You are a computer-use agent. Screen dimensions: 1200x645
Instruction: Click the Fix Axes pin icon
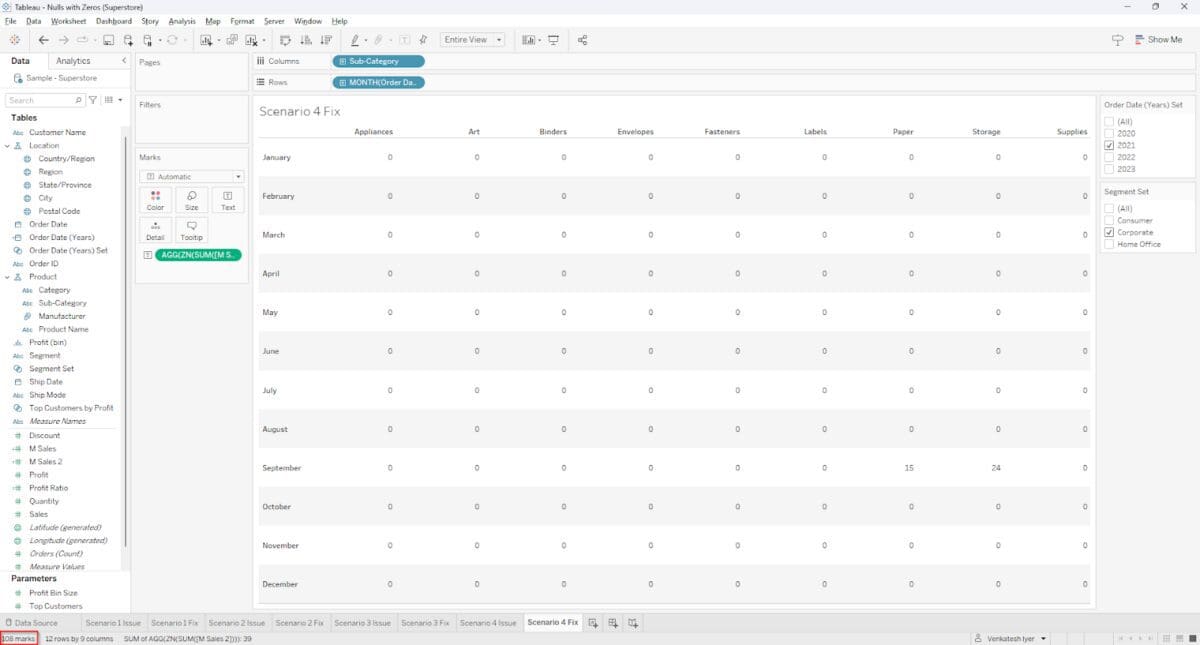pos(423,40)
